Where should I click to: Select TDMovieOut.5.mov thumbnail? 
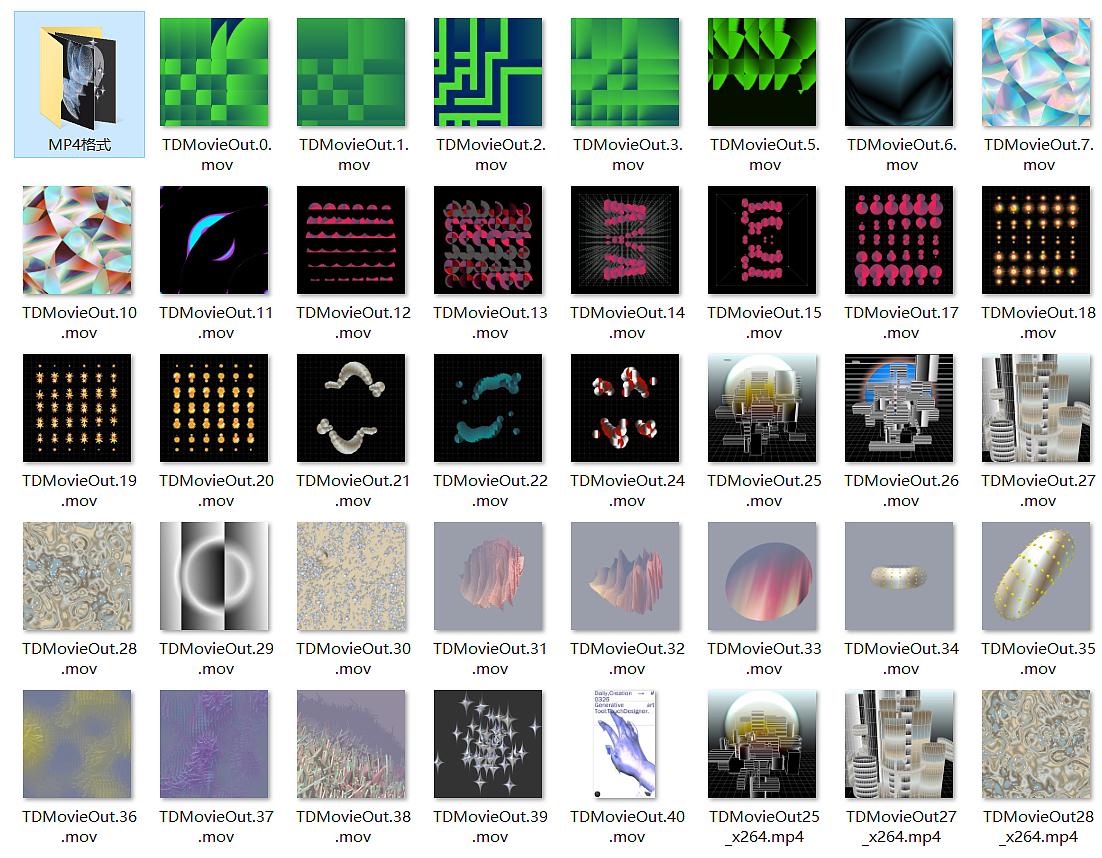(763, 72)
